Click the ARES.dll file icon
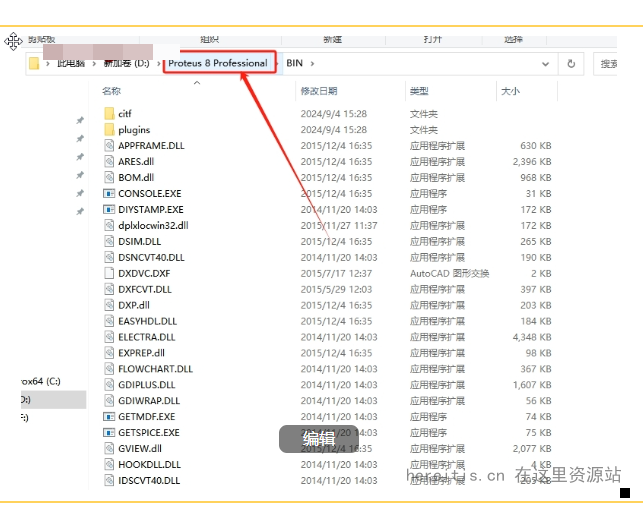 pyautogui.click(x=109, y=162)
